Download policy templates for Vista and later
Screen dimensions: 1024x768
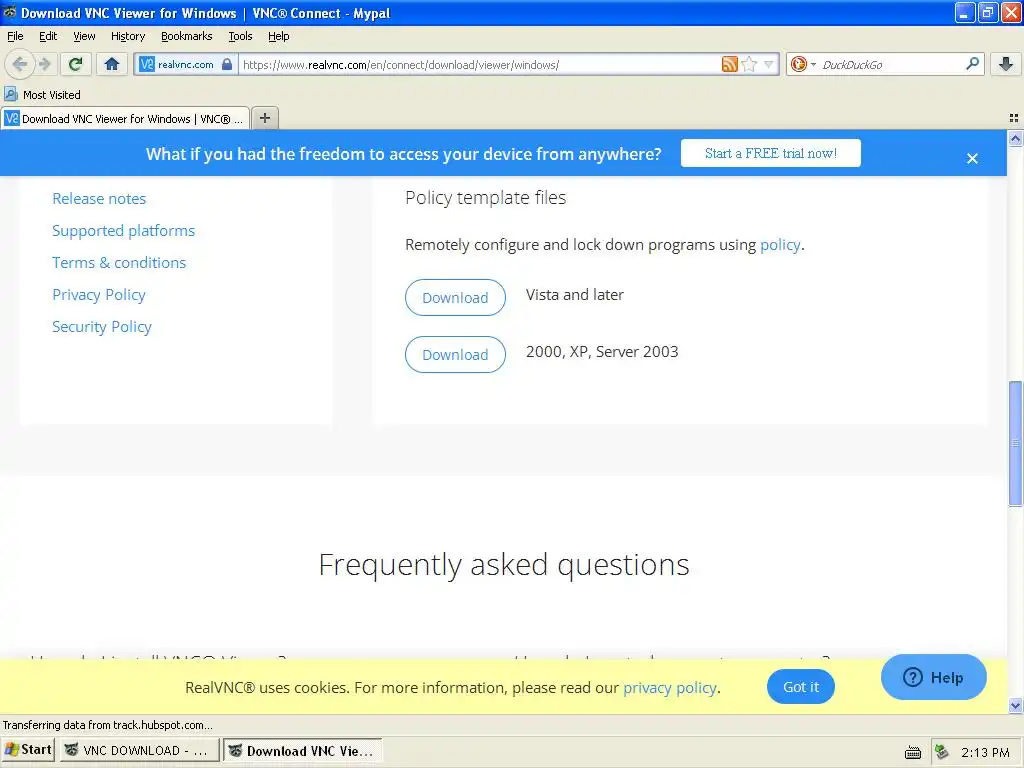click(x=455, y=298)
